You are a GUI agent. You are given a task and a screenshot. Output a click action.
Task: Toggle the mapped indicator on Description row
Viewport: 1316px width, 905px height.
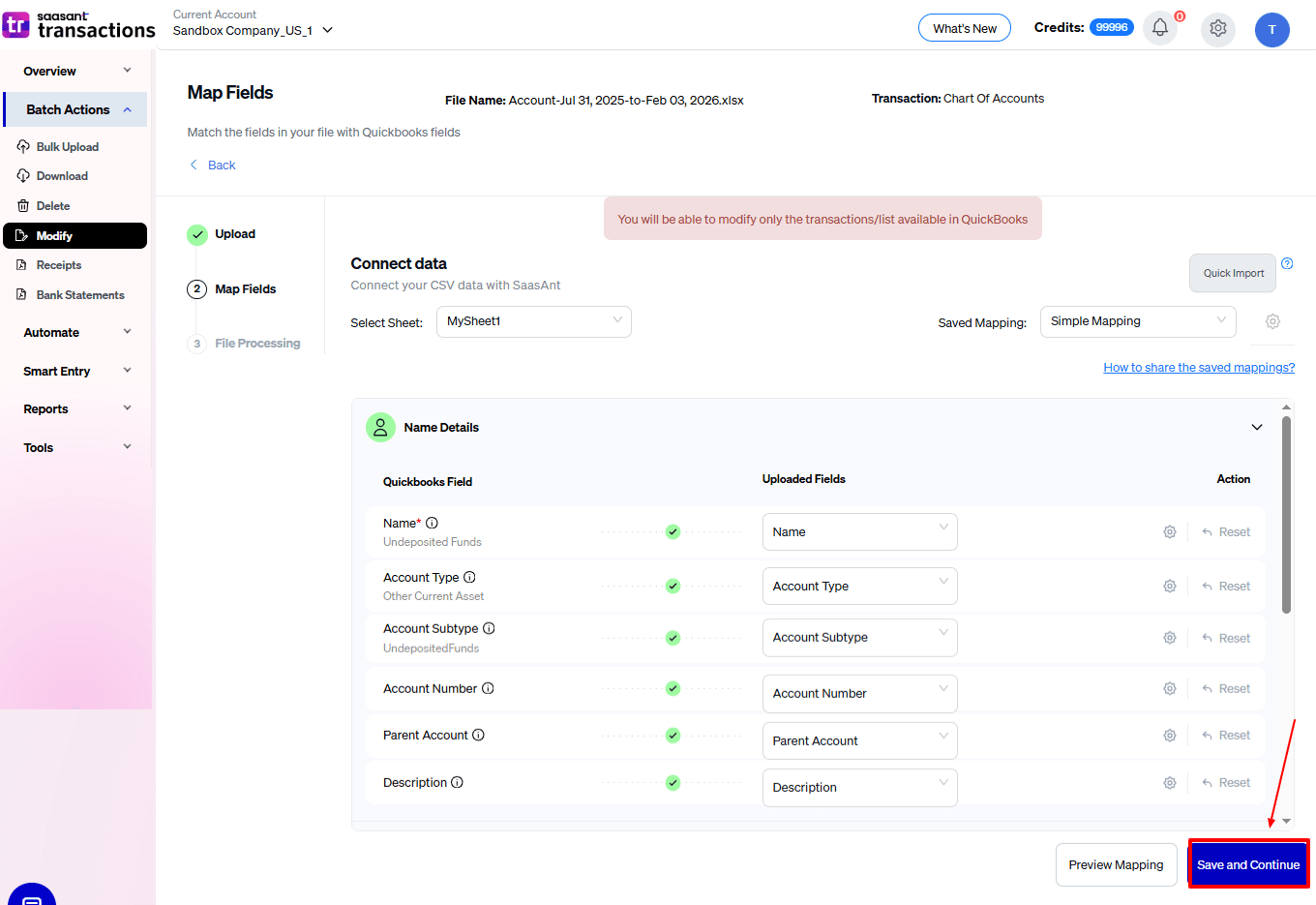tap(673, 782)
